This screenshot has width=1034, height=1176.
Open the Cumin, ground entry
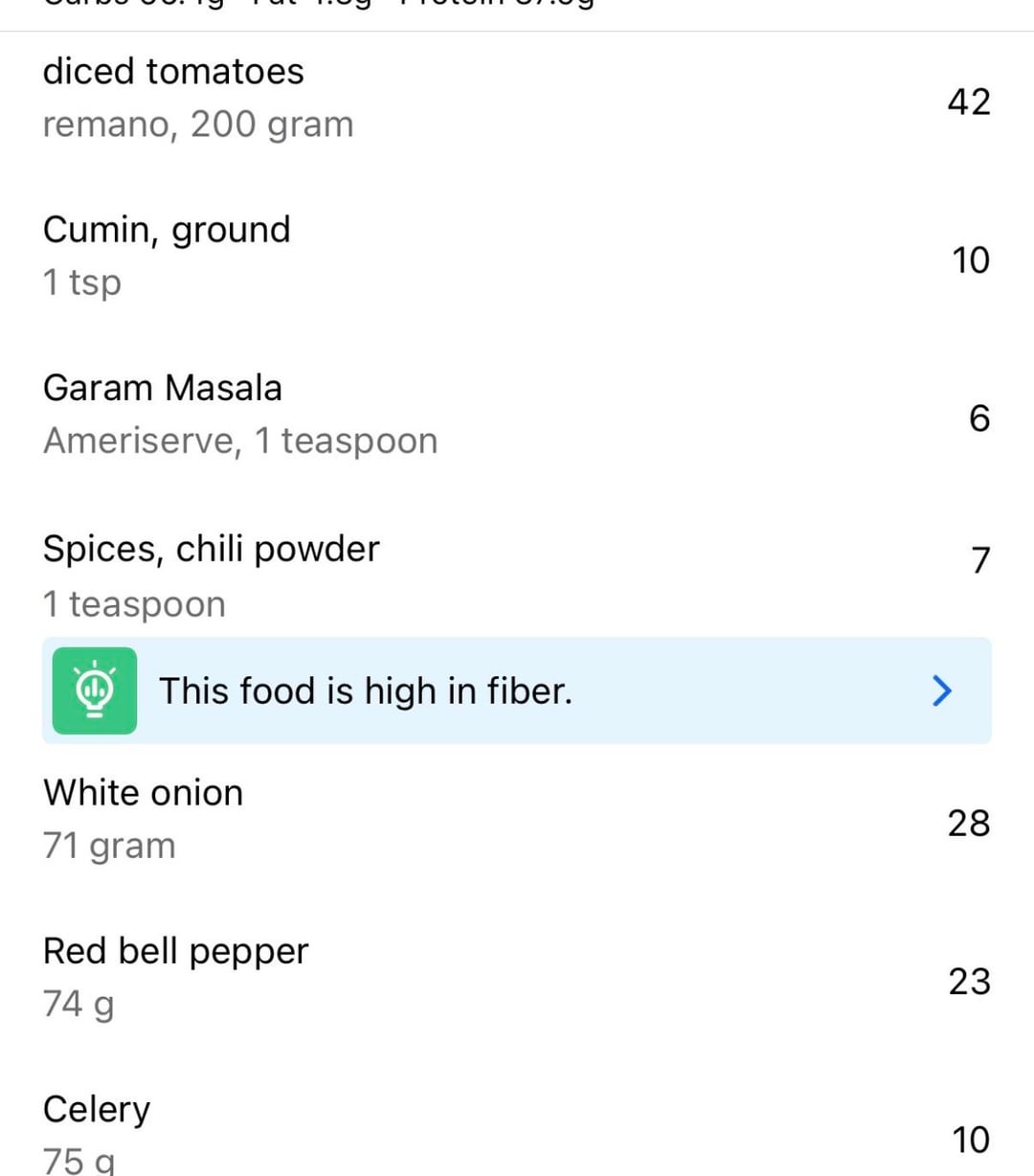point(167,230)
